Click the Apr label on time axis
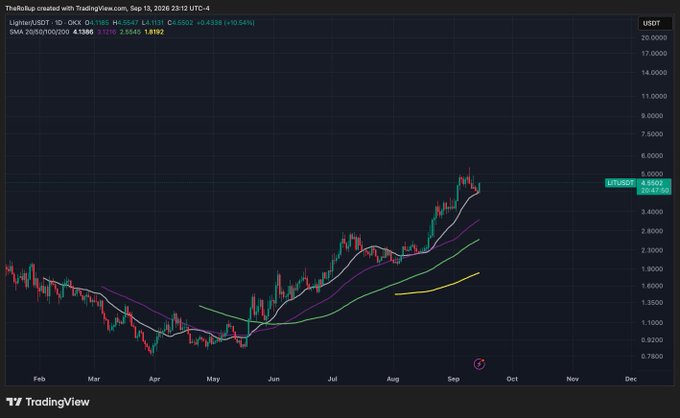 (x=154, y=379)
